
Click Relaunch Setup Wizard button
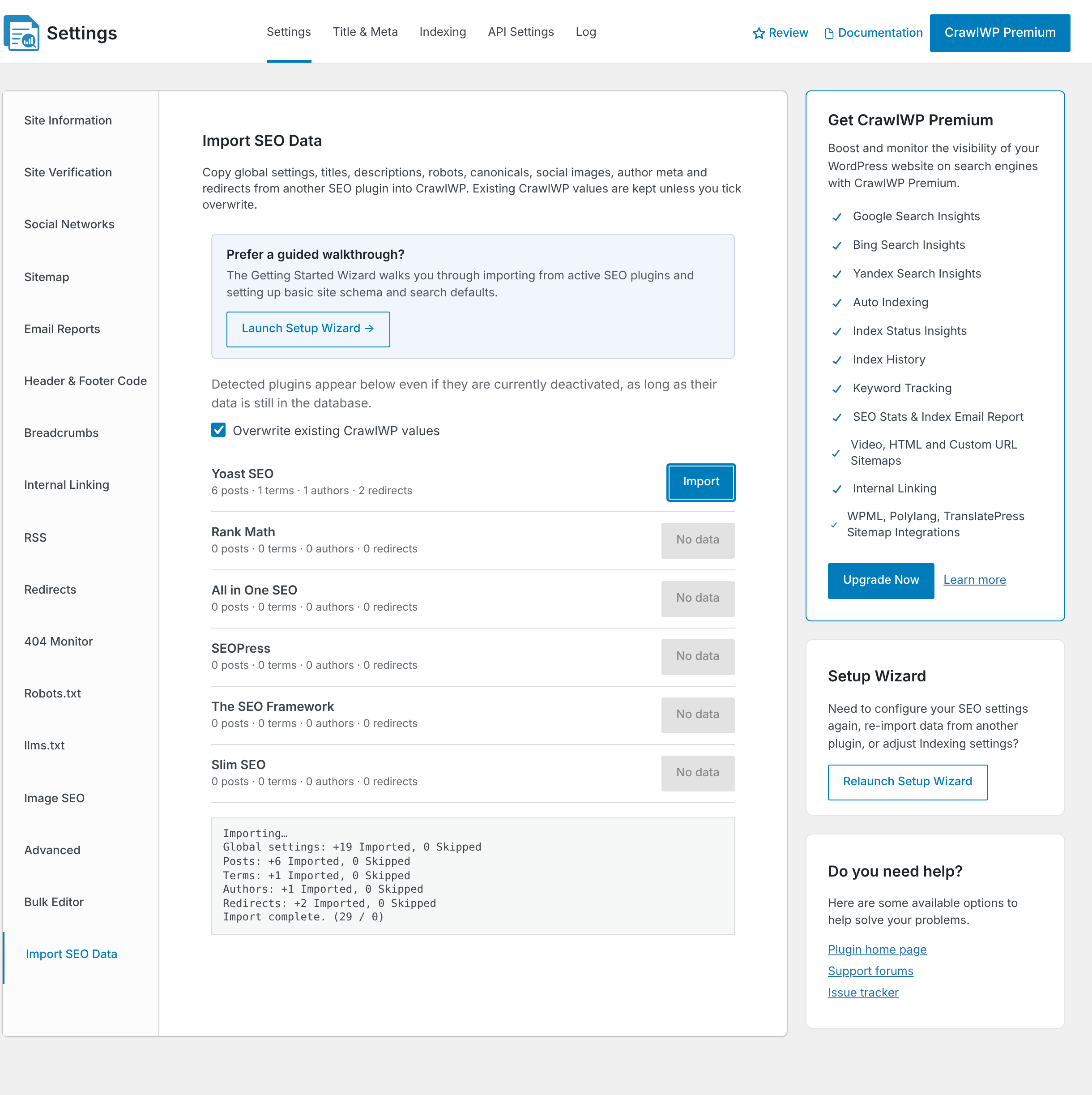[907, 782]
